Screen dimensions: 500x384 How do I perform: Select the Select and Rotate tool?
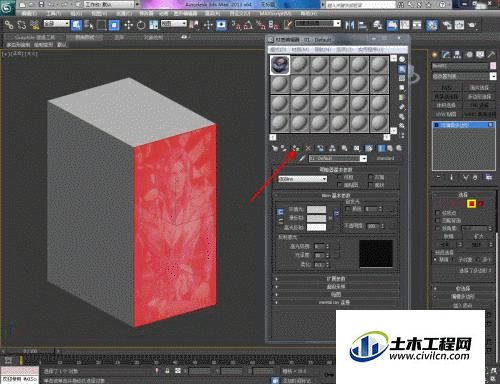pyautogui.click(x=141, y=25)
